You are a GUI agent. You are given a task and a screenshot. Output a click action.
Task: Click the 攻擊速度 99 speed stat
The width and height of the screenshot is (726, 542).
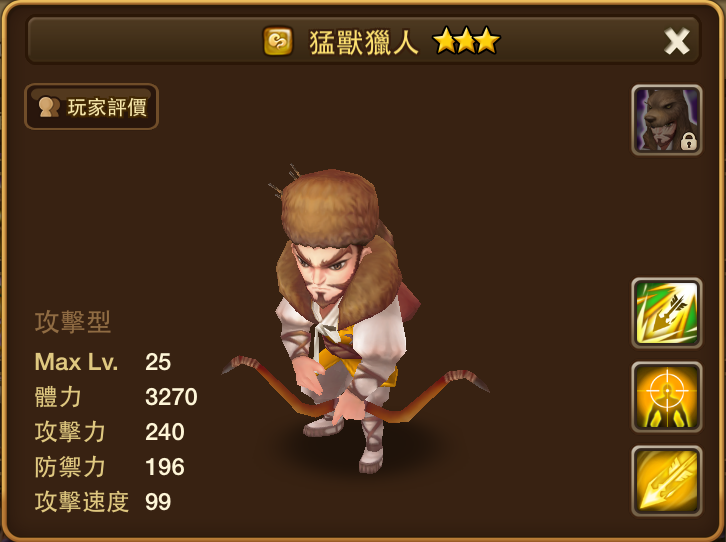103,502
